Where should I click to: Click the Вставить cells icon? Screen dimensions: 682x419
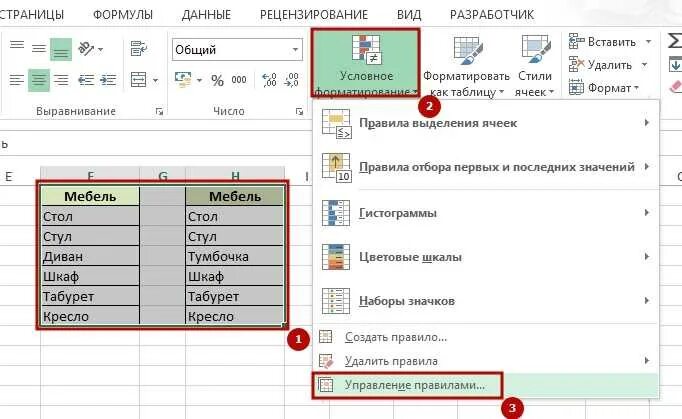(x=576, y=42)
